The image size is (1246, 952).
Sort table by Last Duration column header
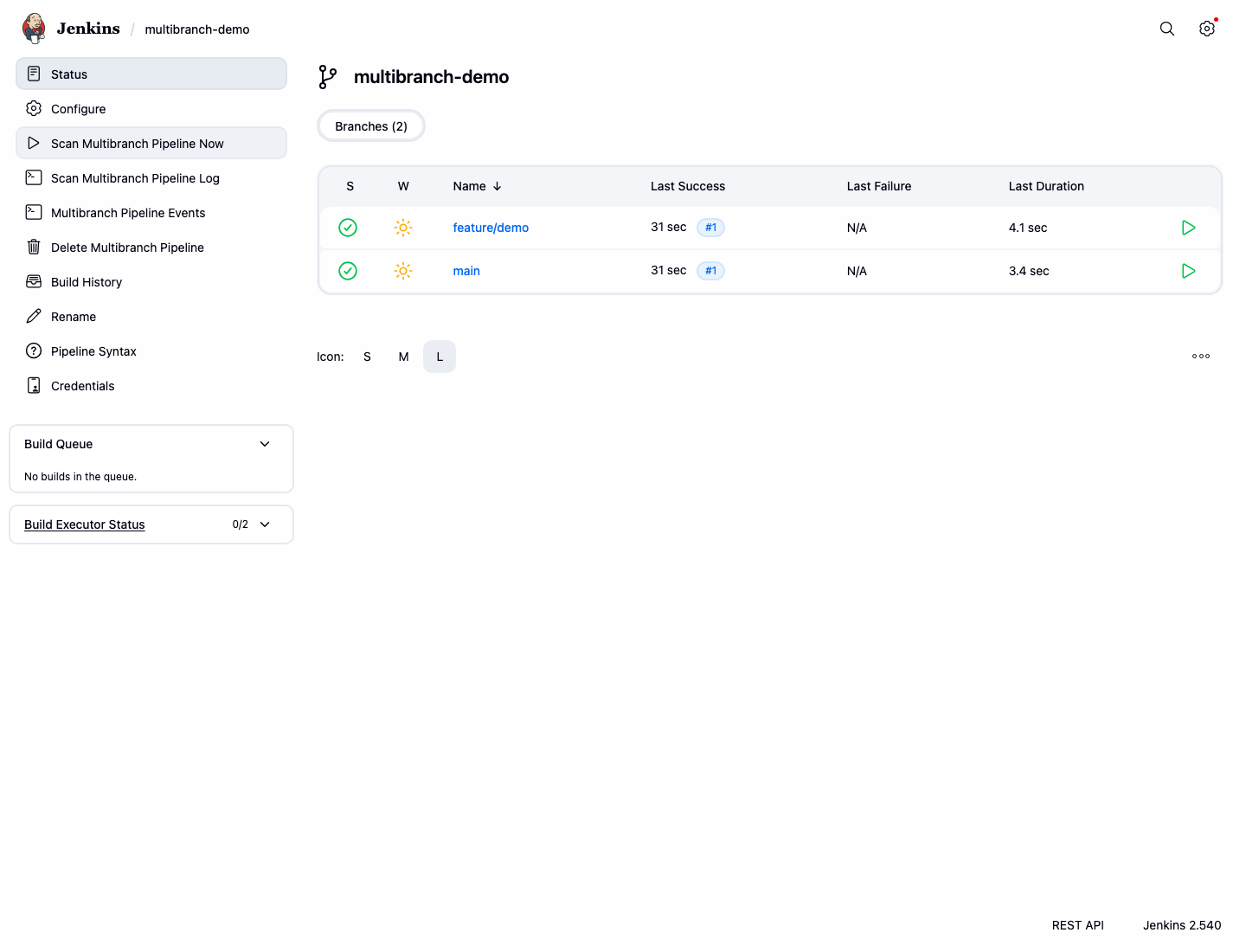pyautogui.click(x=1046, y=186)
